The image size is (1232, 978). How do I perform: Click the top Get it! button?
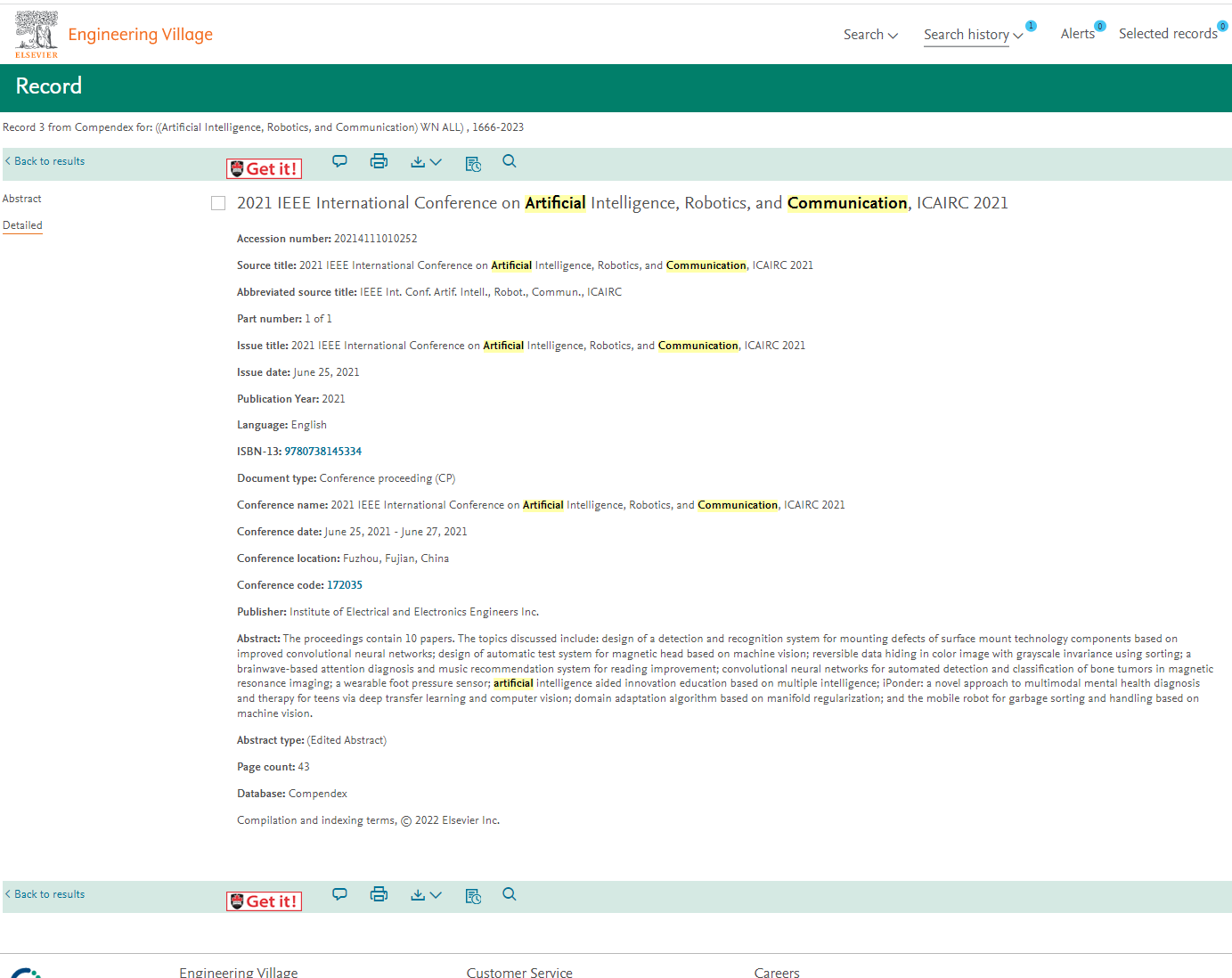tap(264, 168)
